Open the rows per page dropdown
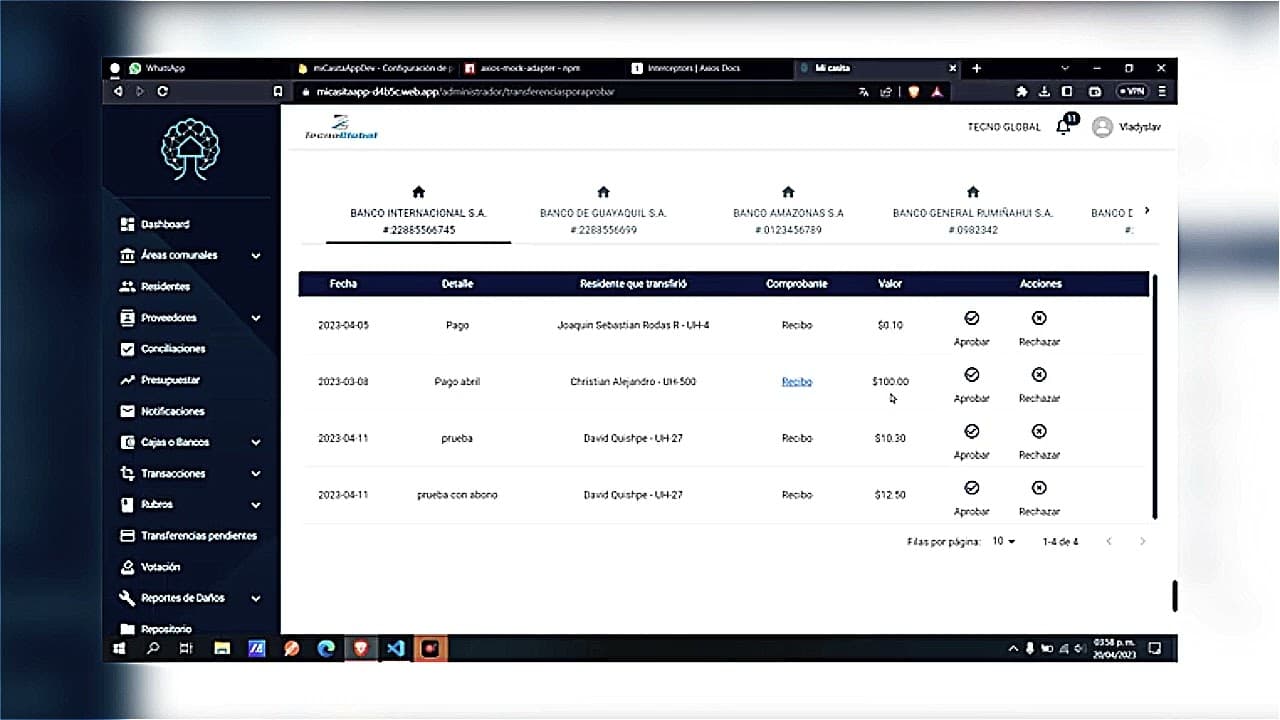The image size is (1280, 720). click(x=1003, y=541)
